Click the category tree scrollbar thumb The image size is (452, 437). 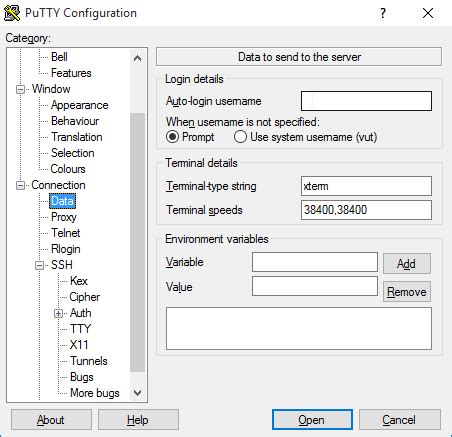coord(137,242)
